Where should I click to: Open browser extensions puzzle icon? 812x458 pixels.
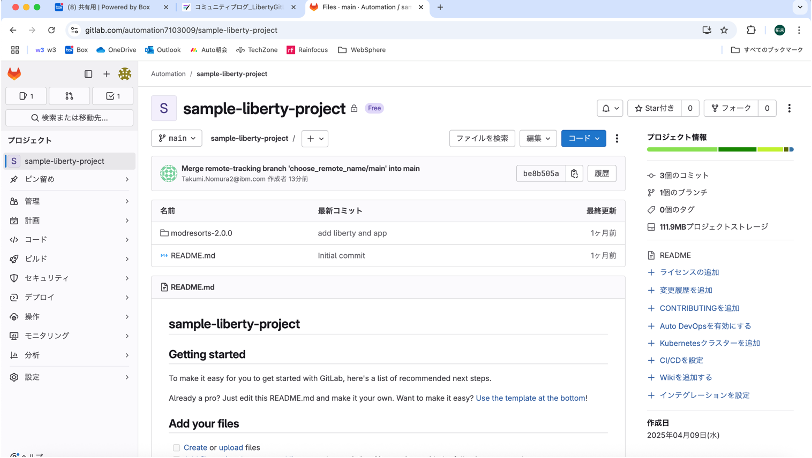pos(751,30)
